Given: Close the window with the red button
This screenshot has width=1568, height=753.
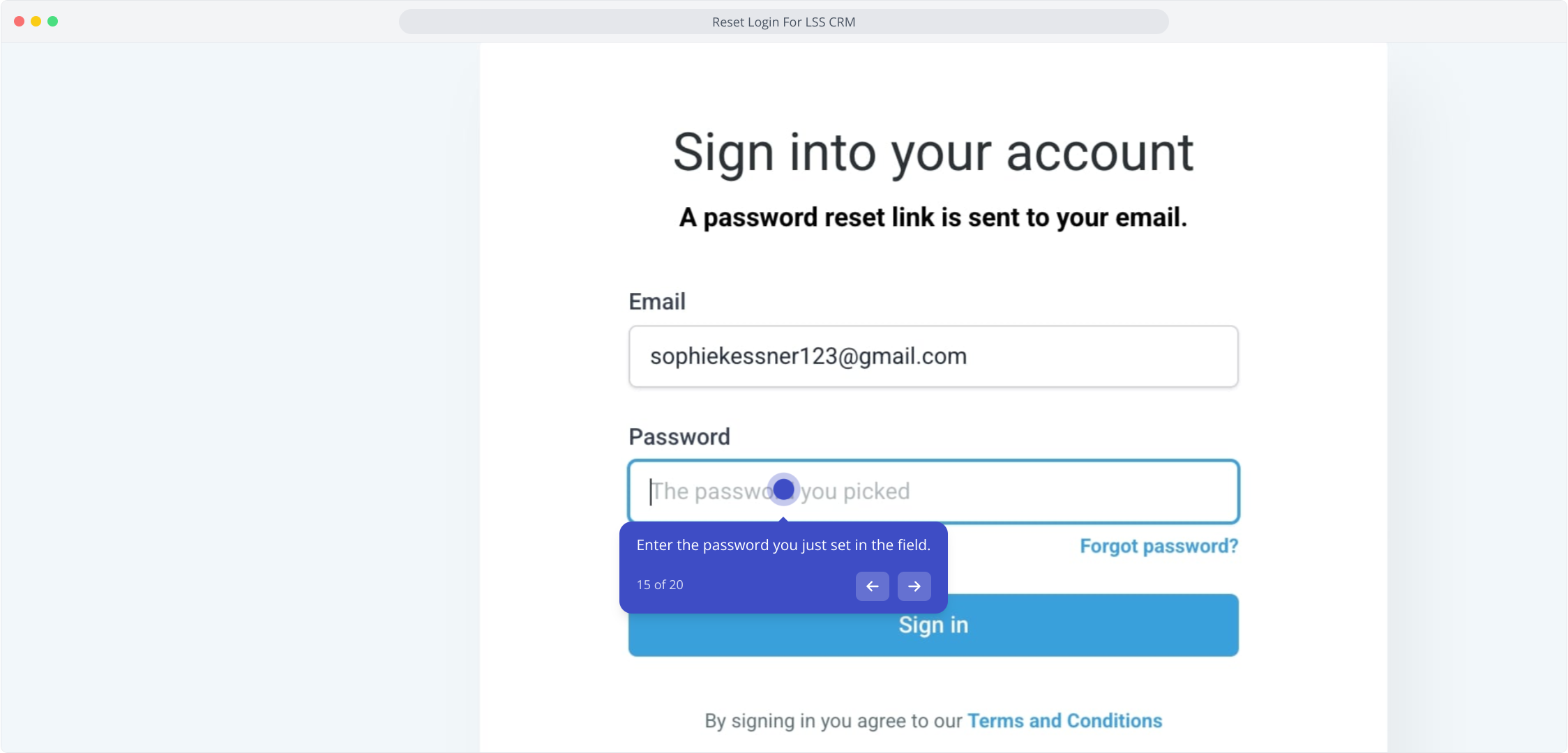Looking at the screenshot, I should tap(20, 22).
